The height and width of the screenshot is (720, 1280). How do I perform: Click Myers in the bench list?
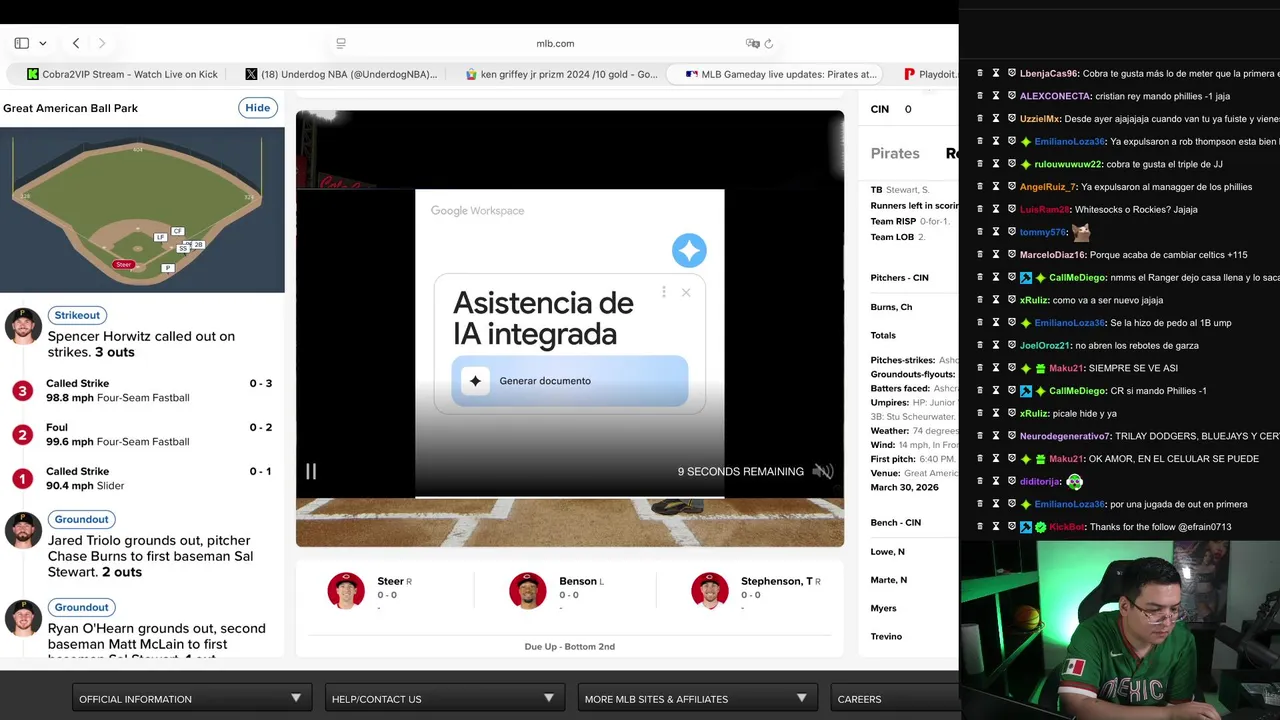(x=883, y=608)
